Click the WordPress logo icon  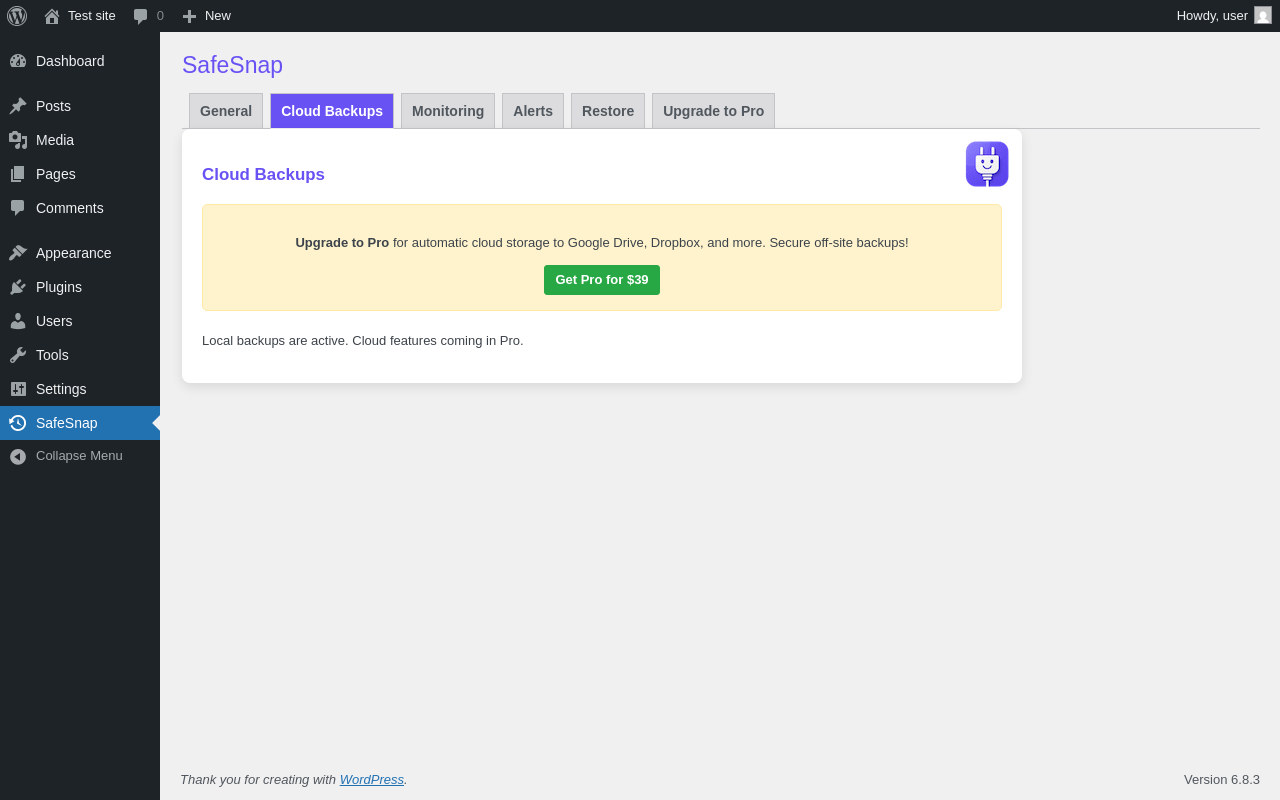point(17,16)
